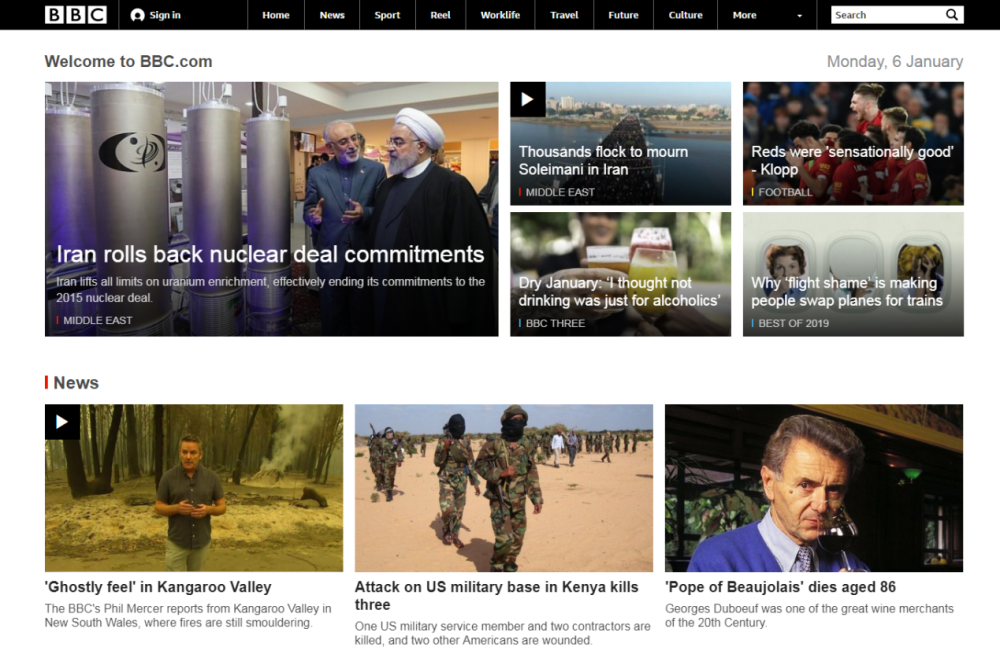The height and width of the screenshot is (651, 1000).
Task: Go to the Culture section
Action: point(685,15)
